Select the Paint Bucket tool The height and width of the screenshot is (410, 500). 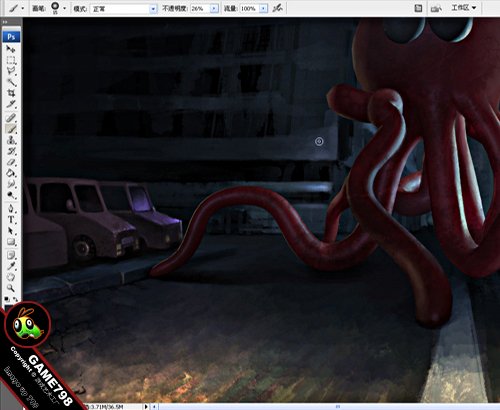coord(11,173)
